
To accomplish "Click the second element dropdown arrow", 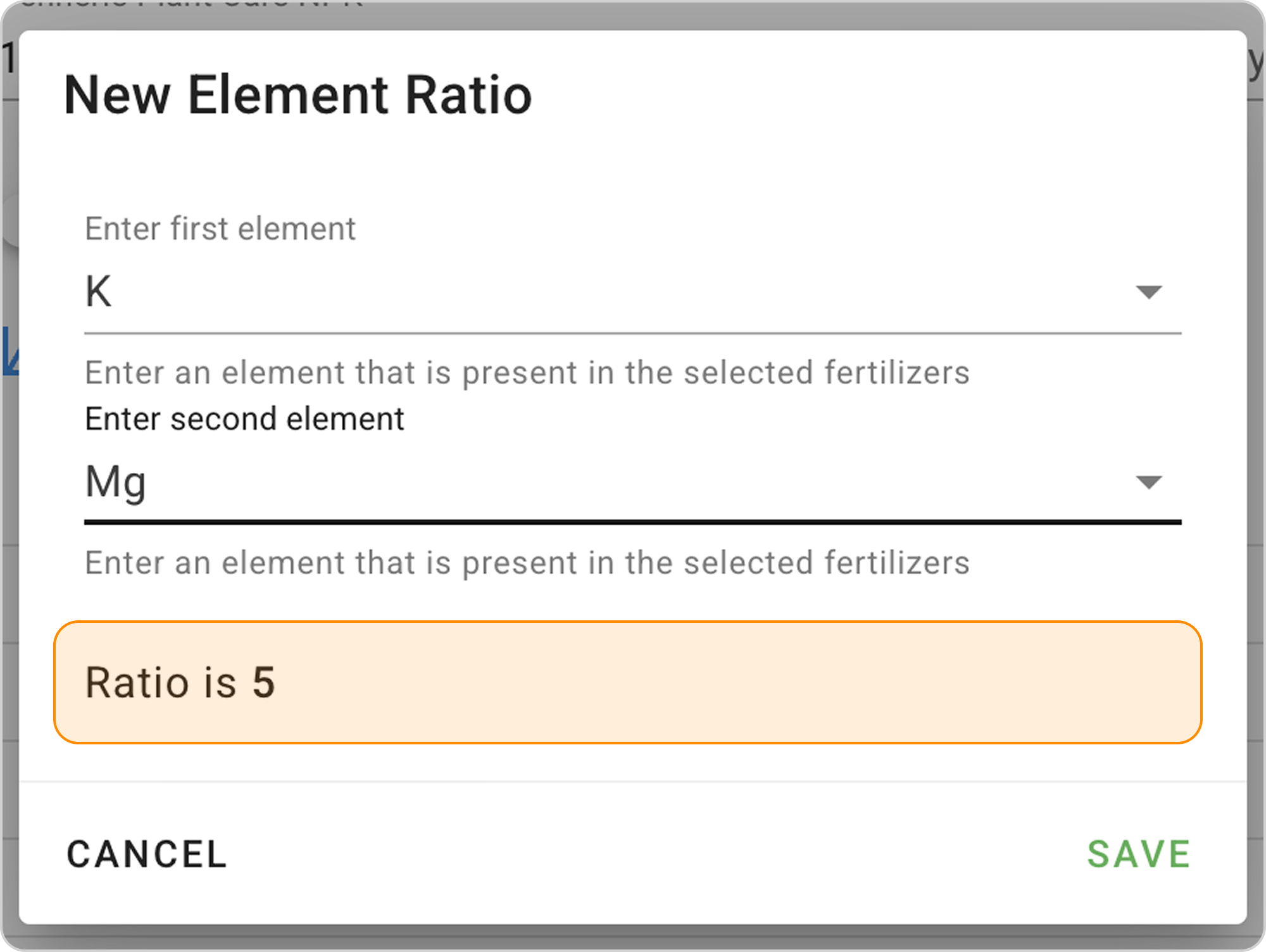I will [x=1148, y=482].
